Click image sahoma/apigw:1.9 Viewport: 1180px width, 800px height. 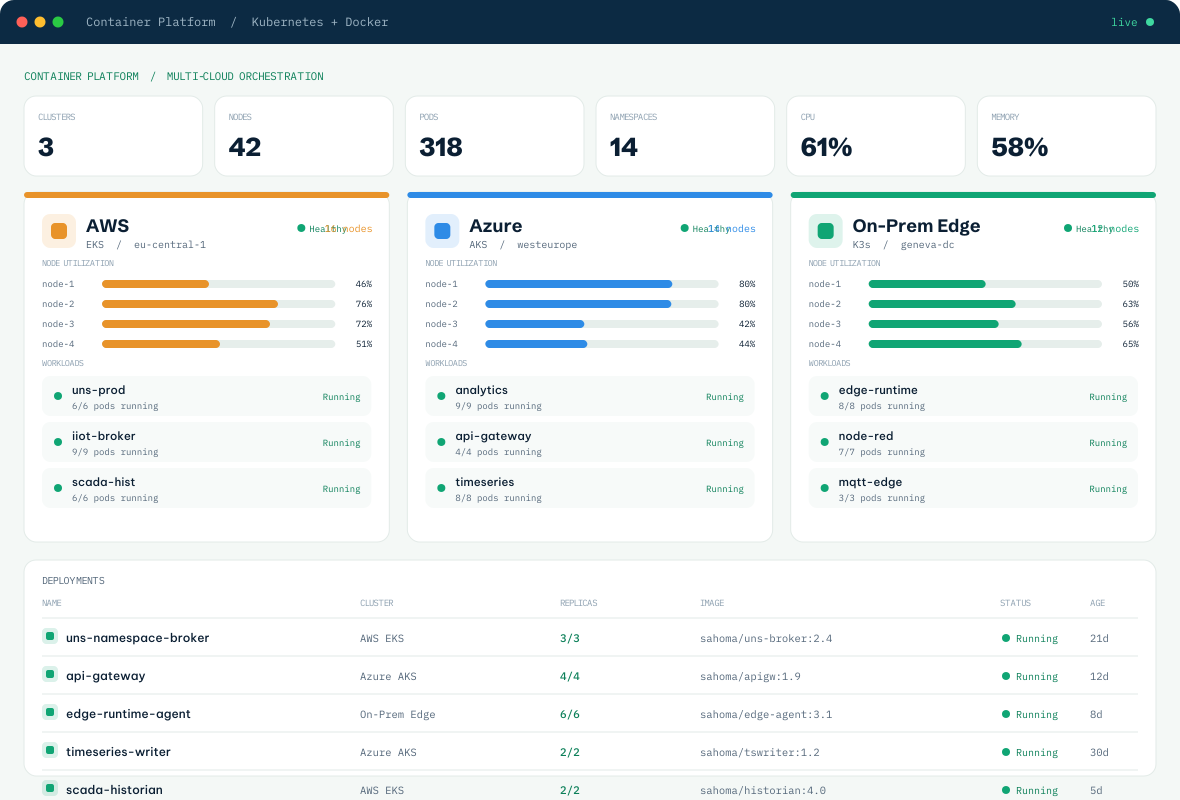point(750,677)
